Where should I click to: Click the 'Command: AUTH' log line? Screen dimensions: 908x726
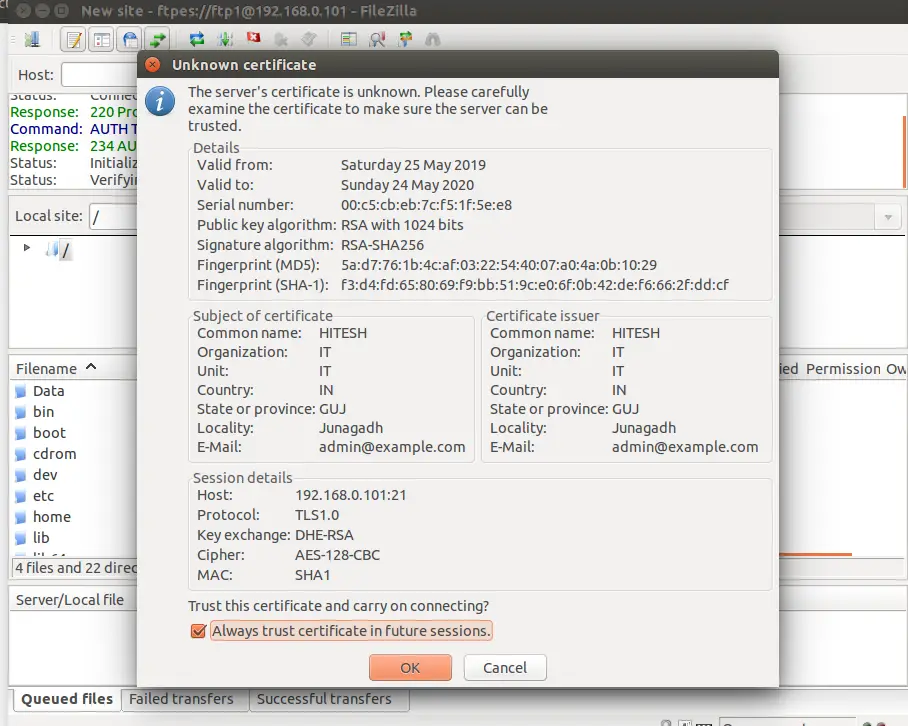[x=74, y=129]
